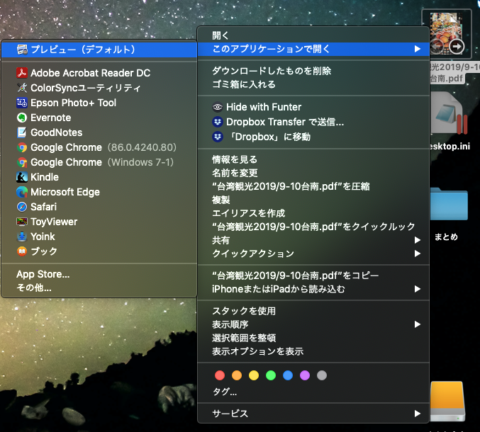Apply the green tag color
The width and height of the screenshot is (480, 432).
271,375
